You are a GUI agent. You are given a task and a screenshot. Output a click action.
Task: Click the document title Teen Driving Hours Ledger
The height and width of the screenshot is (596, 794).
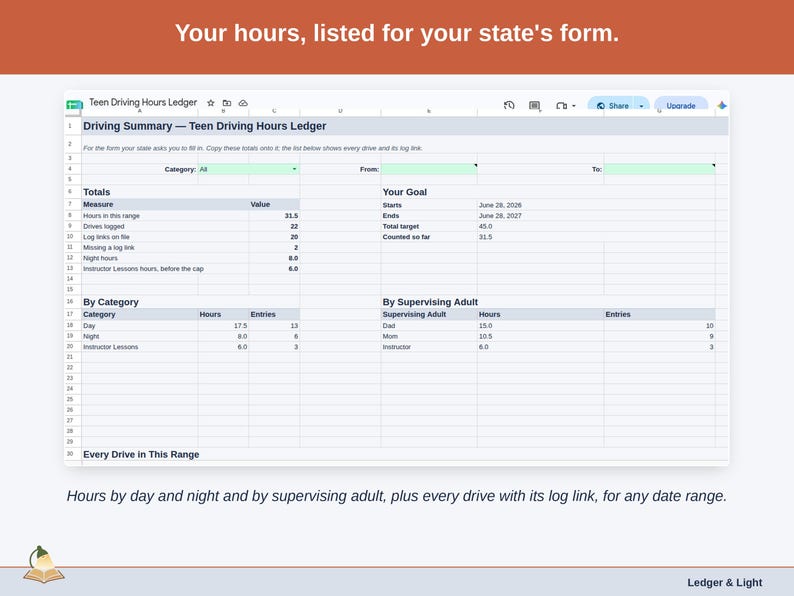(143, 102)
